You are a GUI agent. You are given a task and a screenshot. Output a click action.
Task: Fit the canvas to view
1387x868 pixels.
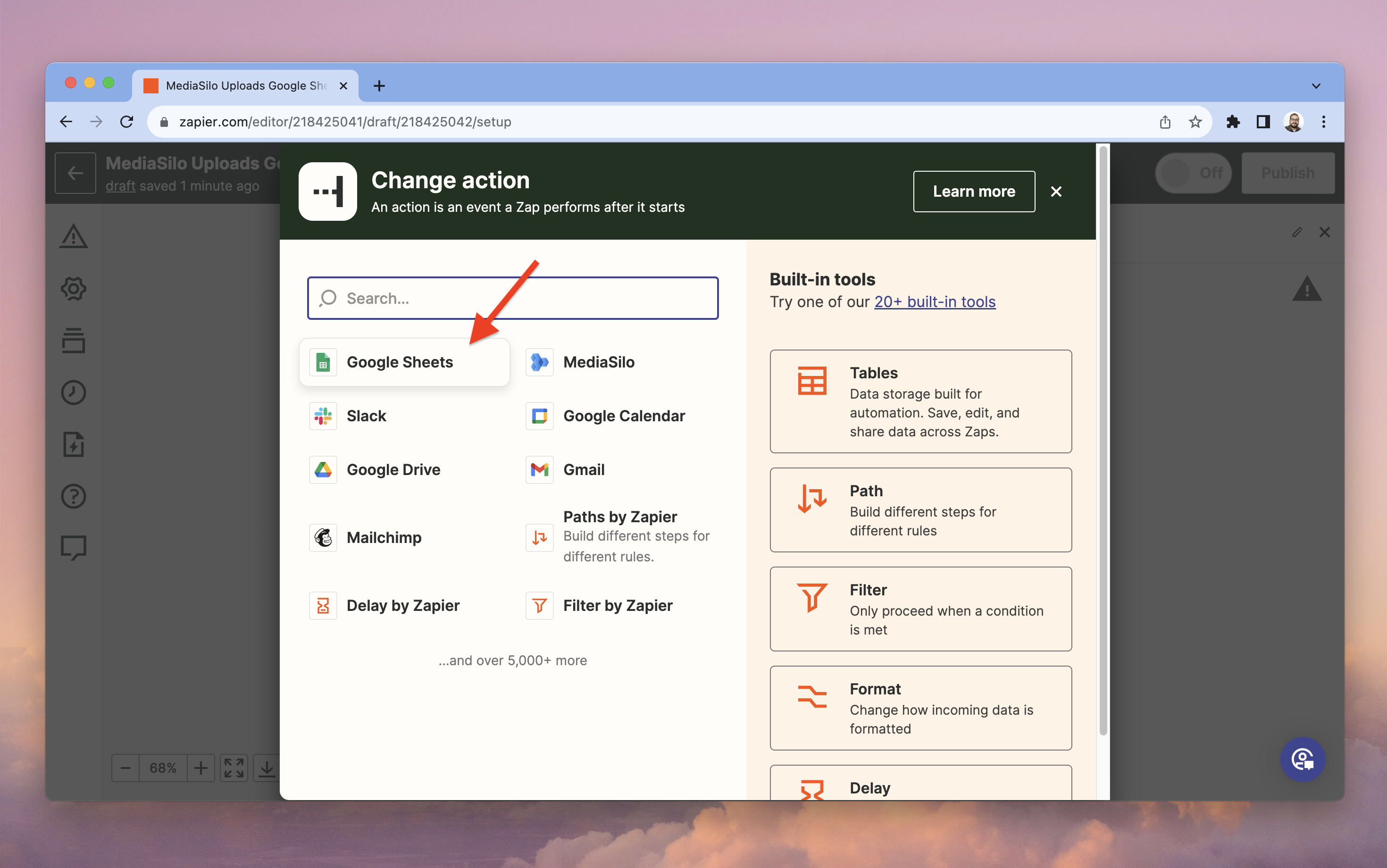(x=234, y=768)
